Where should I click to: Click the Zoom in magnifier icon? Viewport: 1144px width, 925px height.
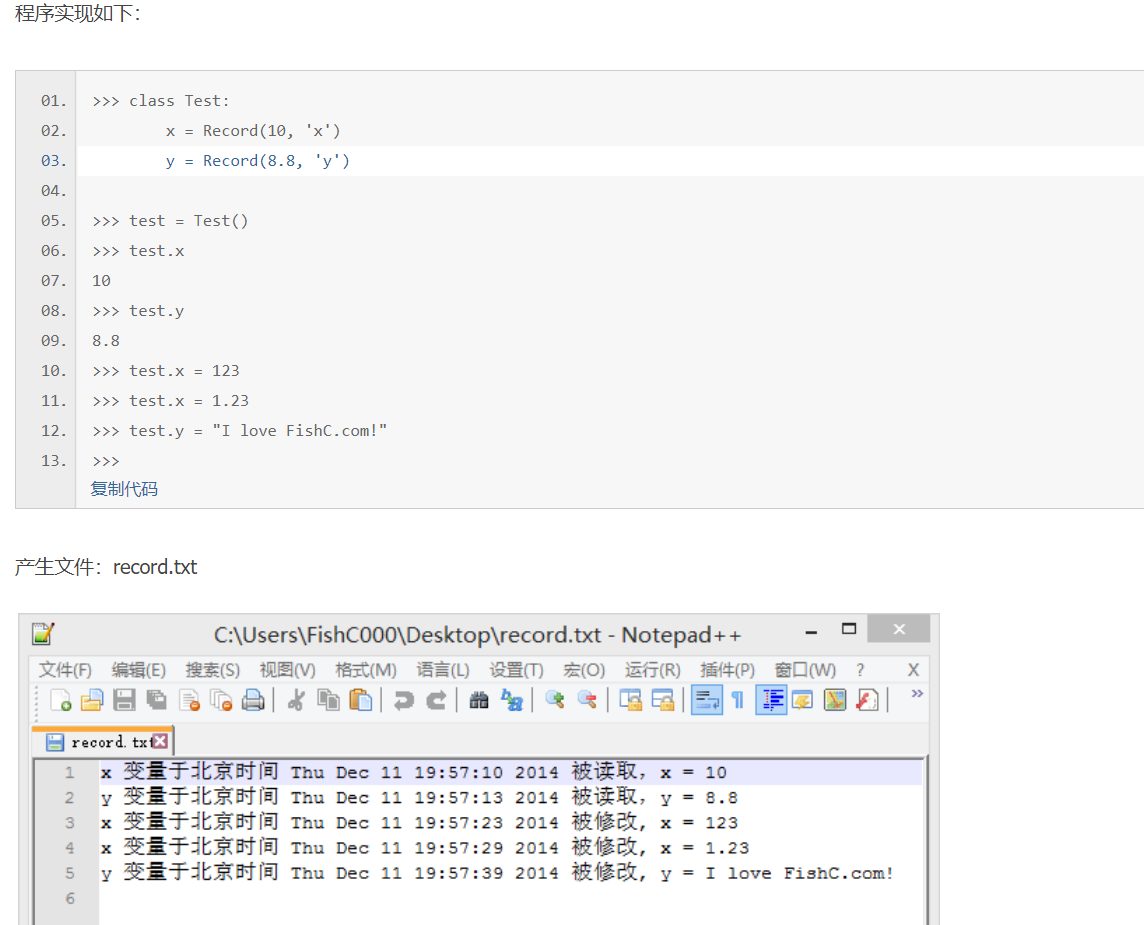coord(554,700)
